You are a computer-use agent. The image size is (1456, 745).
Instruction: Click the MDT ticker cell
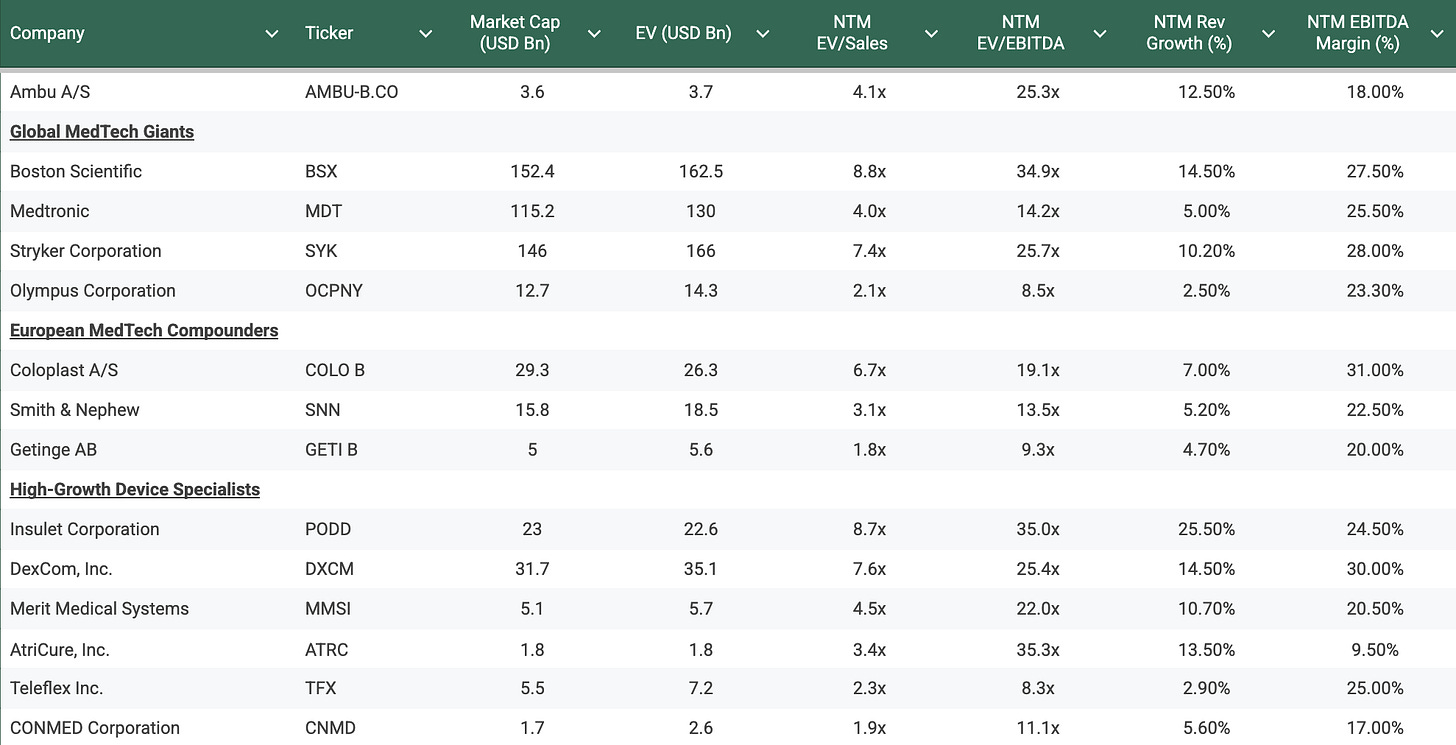[323, 211]
